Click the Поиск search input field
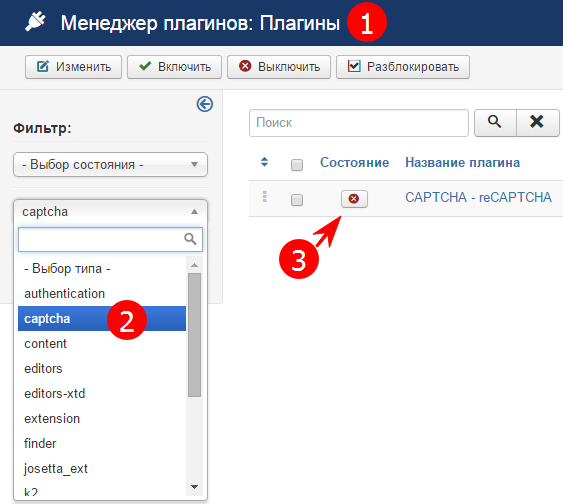The width and height of the screenshot is (563, 504). tap(359, 123)
